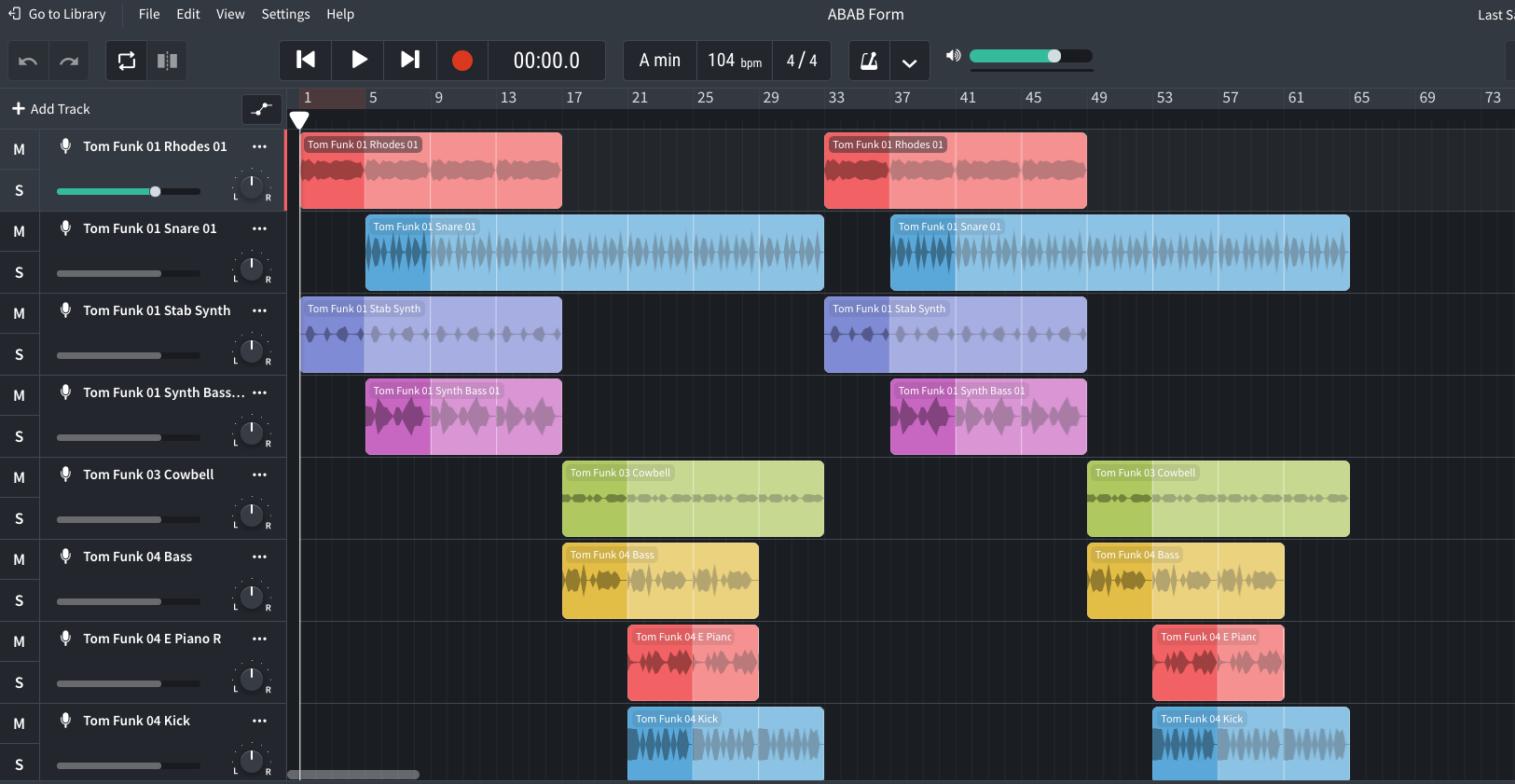Click microphone icon on Stab Synth track
The width and height of the screenshot is (1515, 784).
pyautogui.click(x=65, y=309)
